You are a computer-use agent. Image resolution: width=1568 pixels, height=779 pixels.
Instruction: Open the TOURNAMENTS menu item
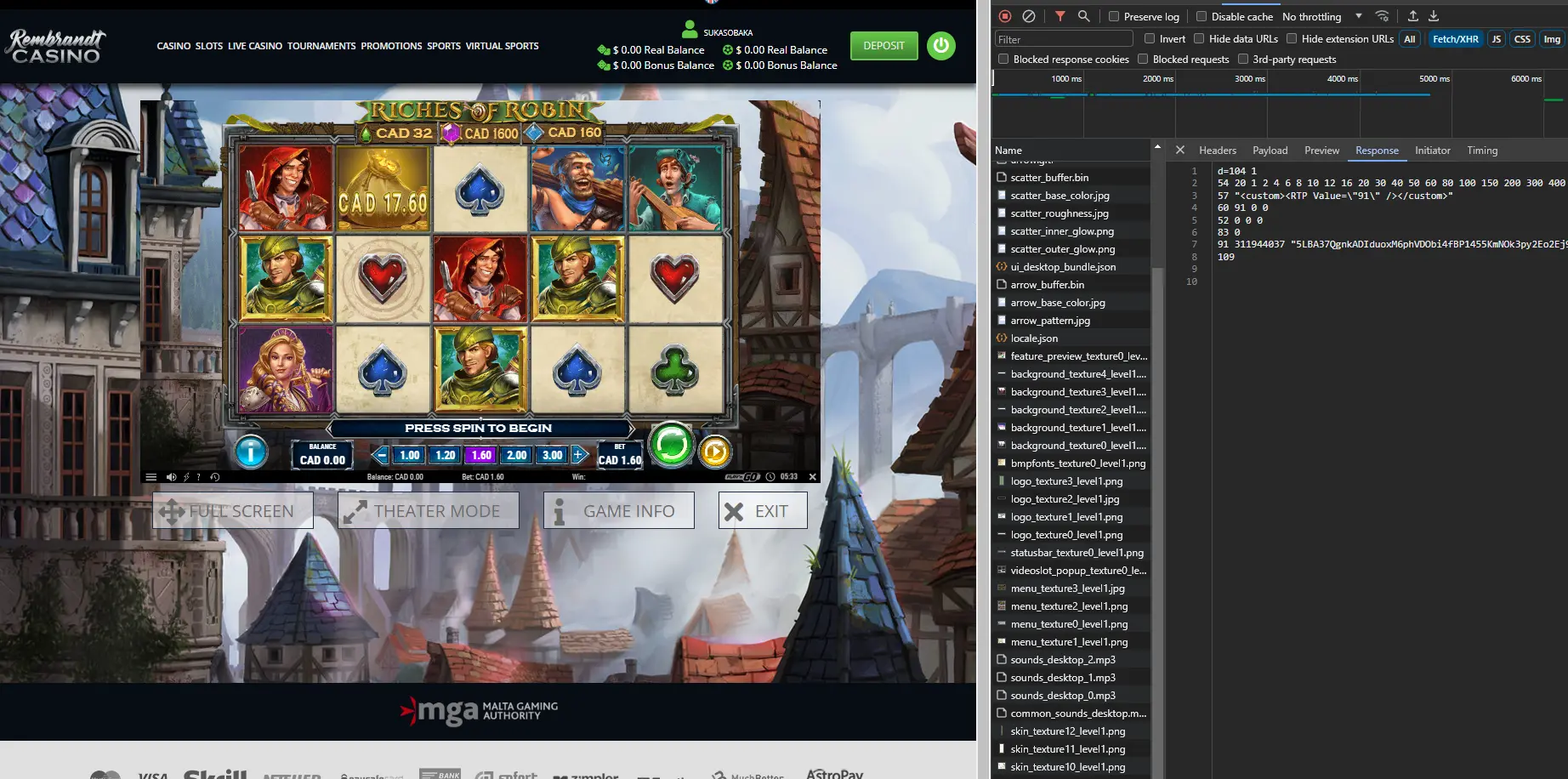[x=321, y=46]
